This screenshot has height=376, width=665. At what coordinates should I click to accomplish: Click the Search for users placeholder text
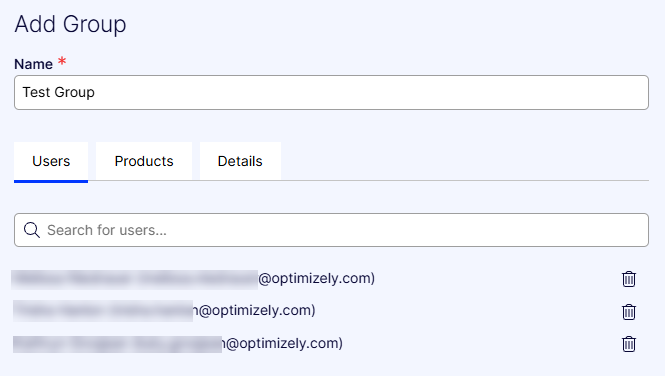[107, 230]
